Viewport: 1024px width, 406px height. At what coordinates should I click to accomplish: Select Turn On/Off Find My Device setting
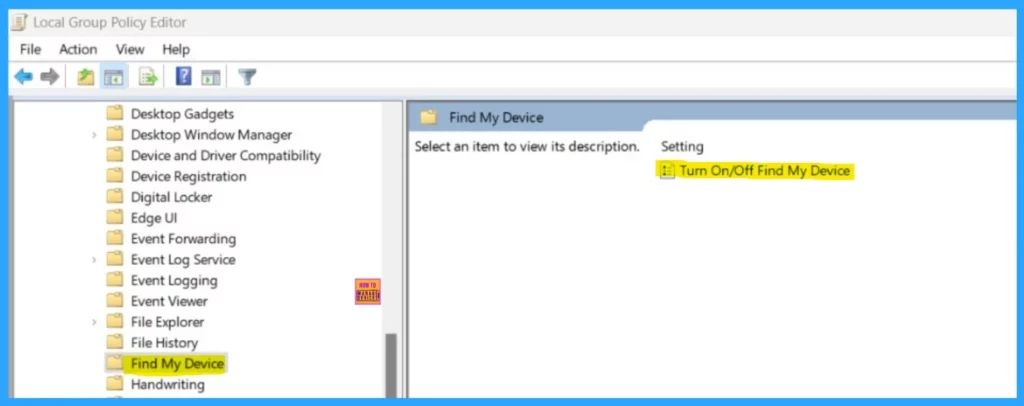(764, 171)
